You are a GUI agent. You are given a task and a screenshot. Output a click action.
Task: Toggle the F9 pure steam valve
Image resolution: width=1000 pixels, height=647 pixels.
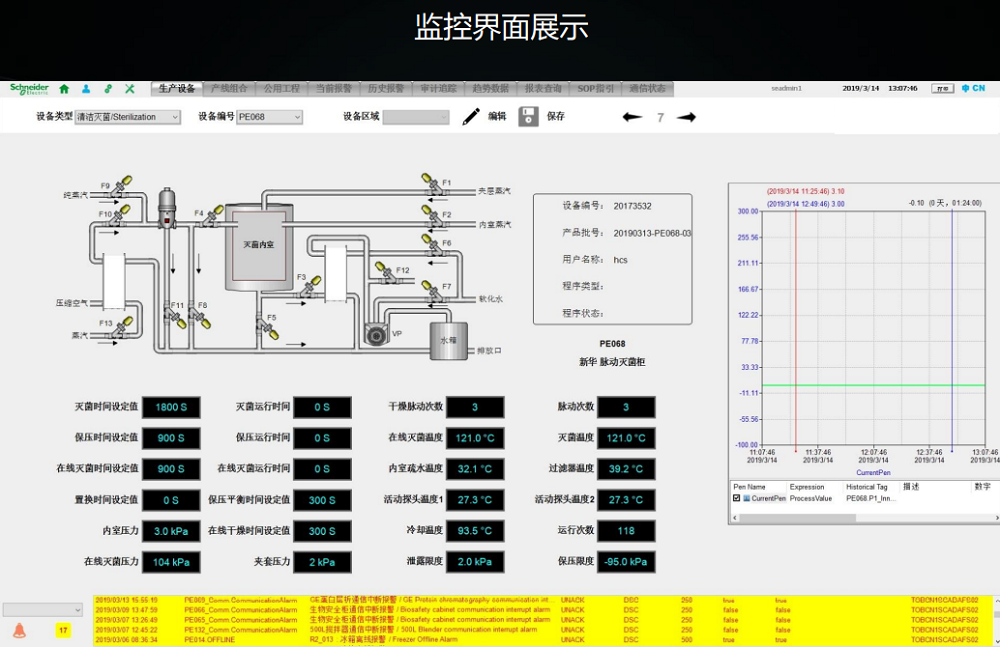point(121,186)
